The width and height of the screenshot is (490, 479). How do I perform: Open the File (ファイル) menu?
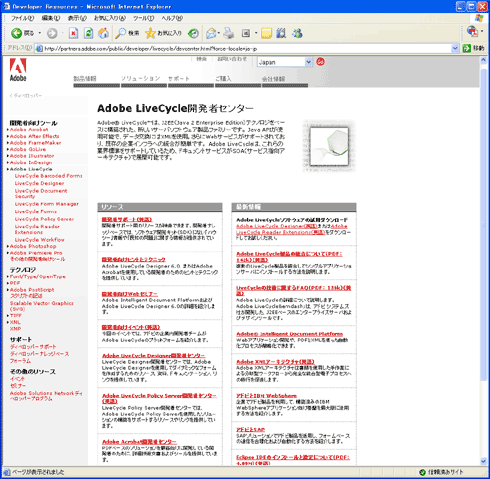click(x=22, y=18)
